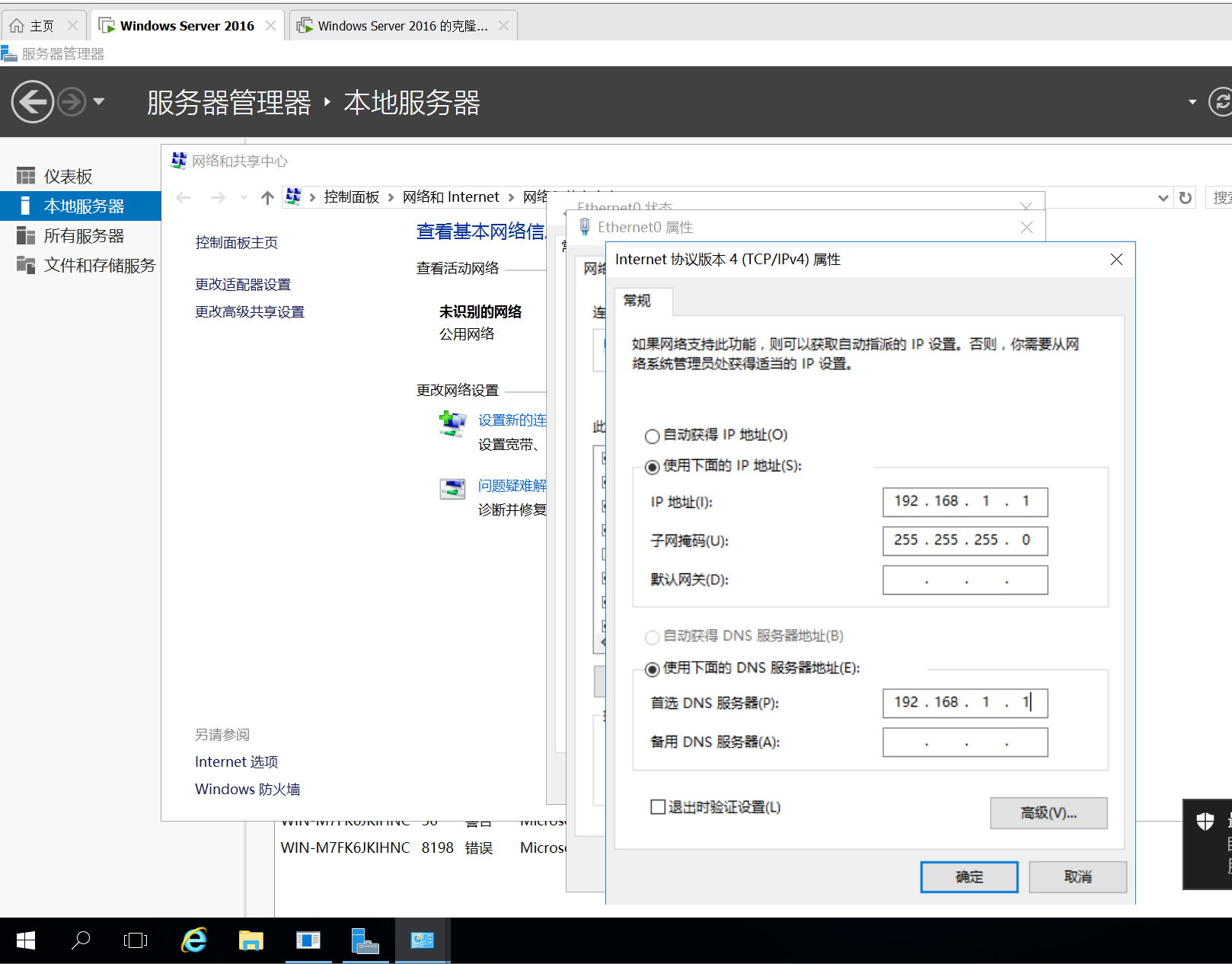This screenshot has height=964, width=1232.
Task: Expand the address bar history dropdown
Action: [1163, 198]
